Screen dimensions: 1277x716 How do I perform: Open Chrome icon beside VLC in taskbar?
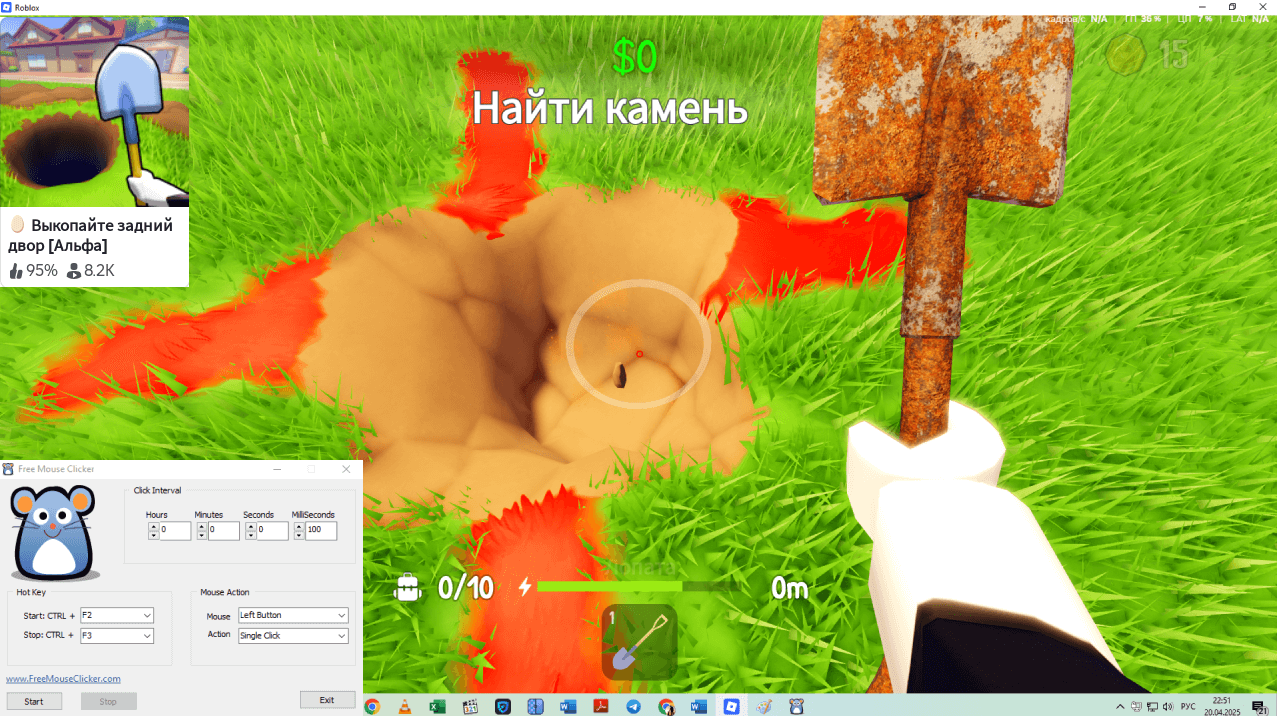tap(372, 706)
